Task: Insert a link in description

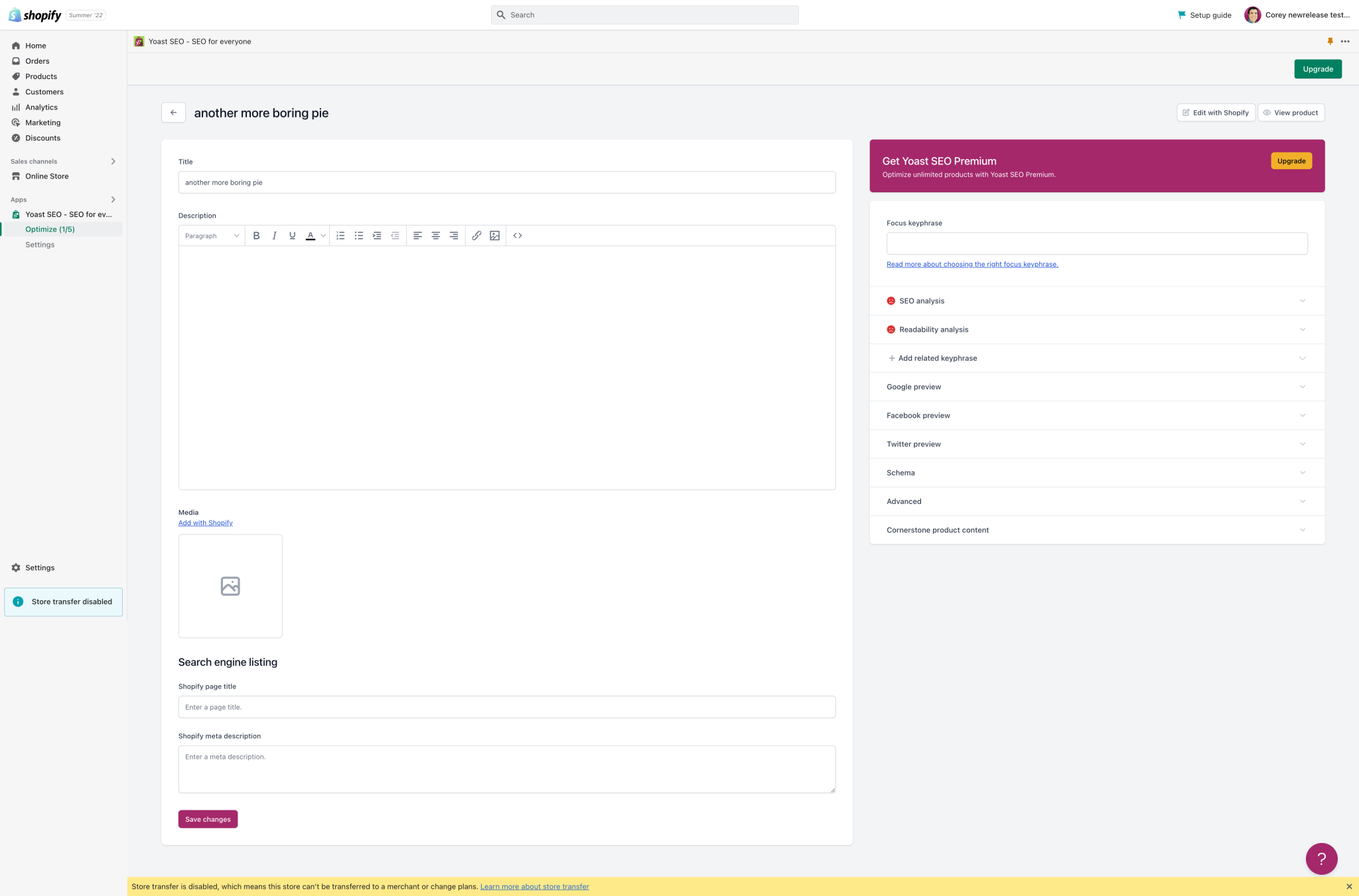Action: [476, 235]
